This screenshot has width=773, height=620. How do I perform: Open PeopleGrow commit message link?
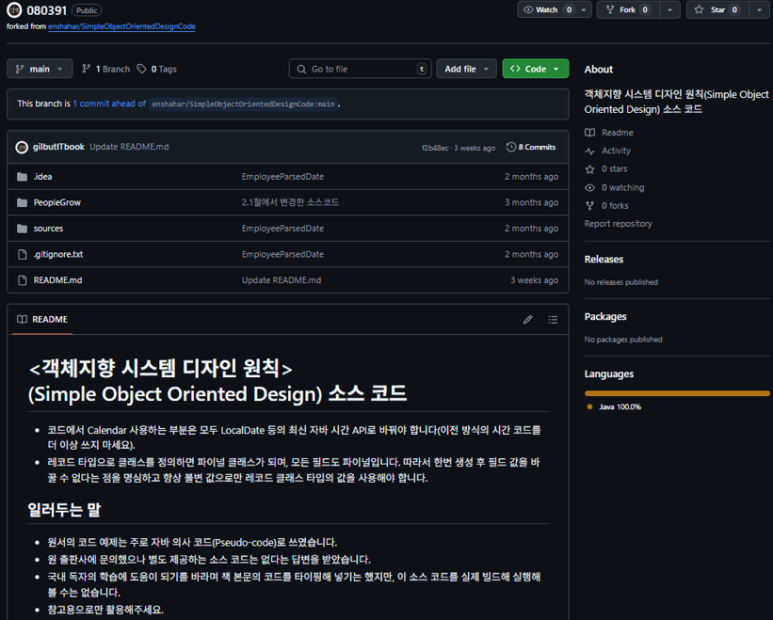coord(290,203)
